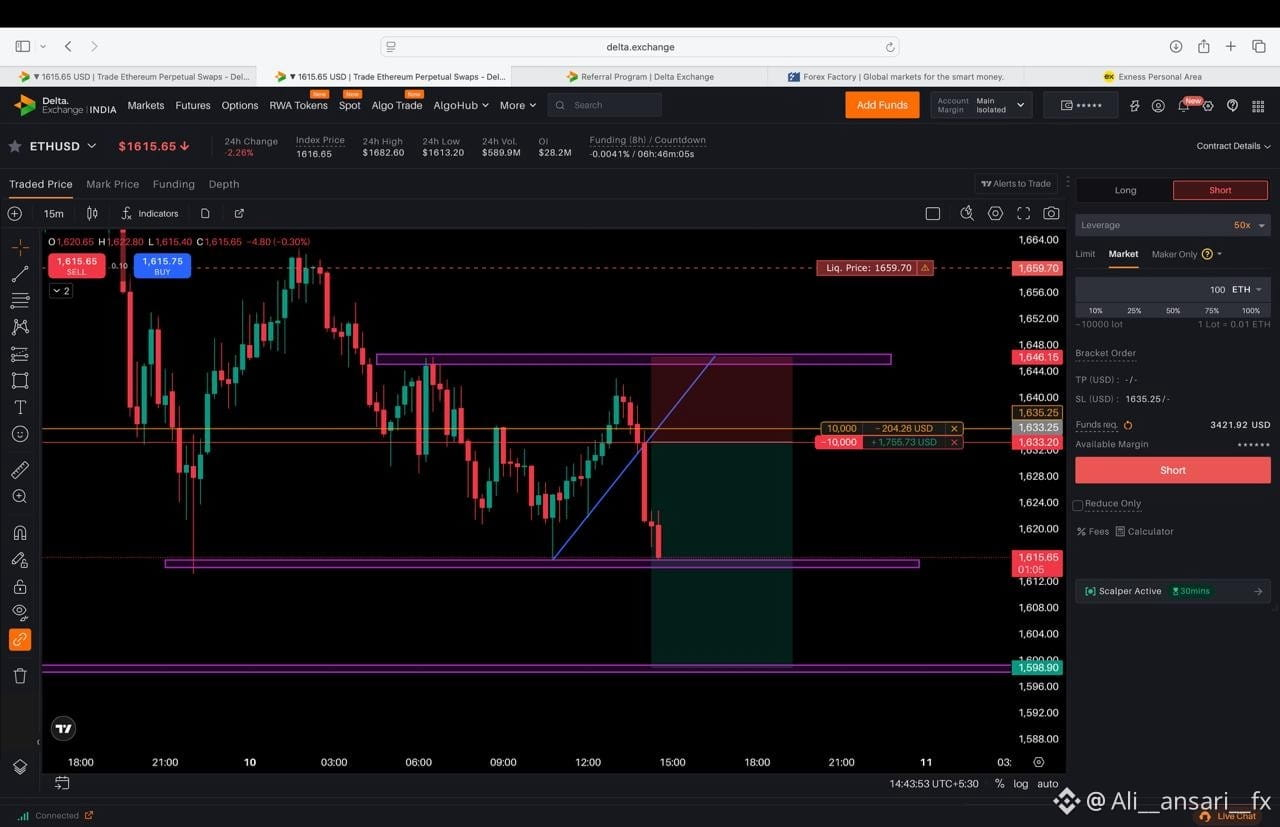Open the Leverage 50x dropdown
Viewport: 1280px width, 827px height.
[x=1173, y=225]
